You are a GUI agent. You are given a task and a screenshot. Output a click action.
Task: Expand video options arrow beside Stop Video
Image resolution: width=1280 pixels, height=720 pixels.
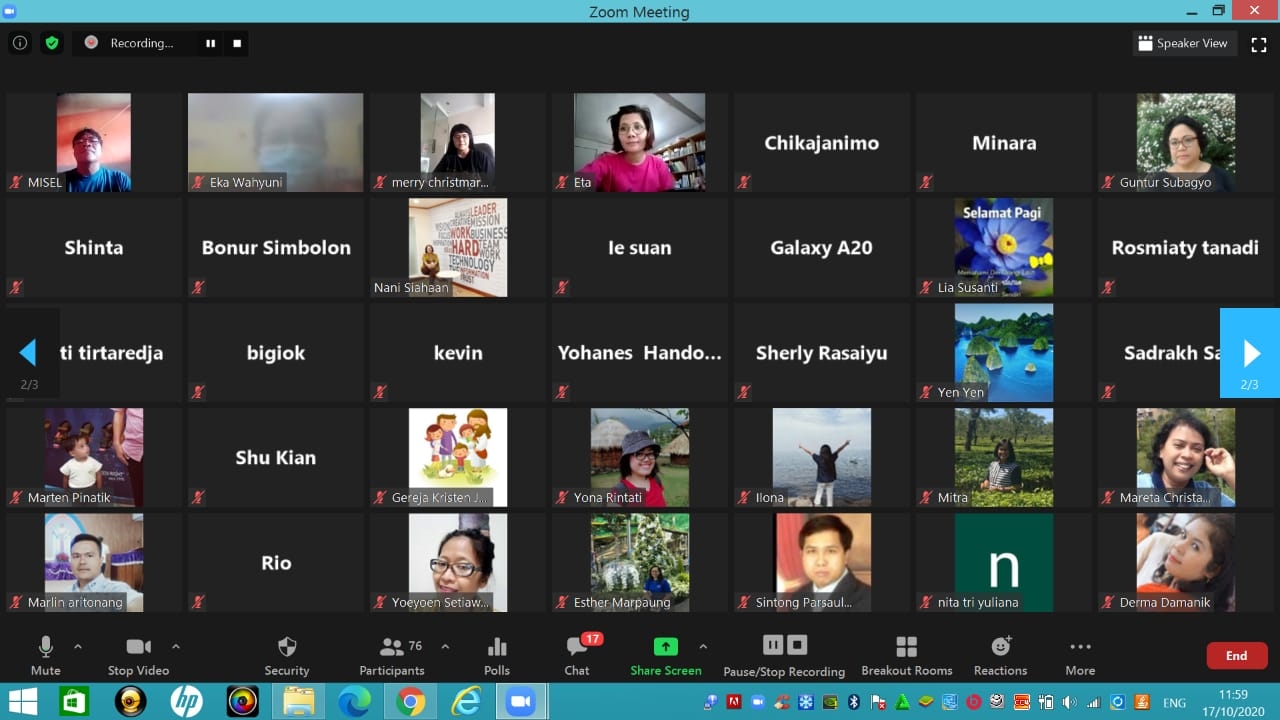[176, 646]
